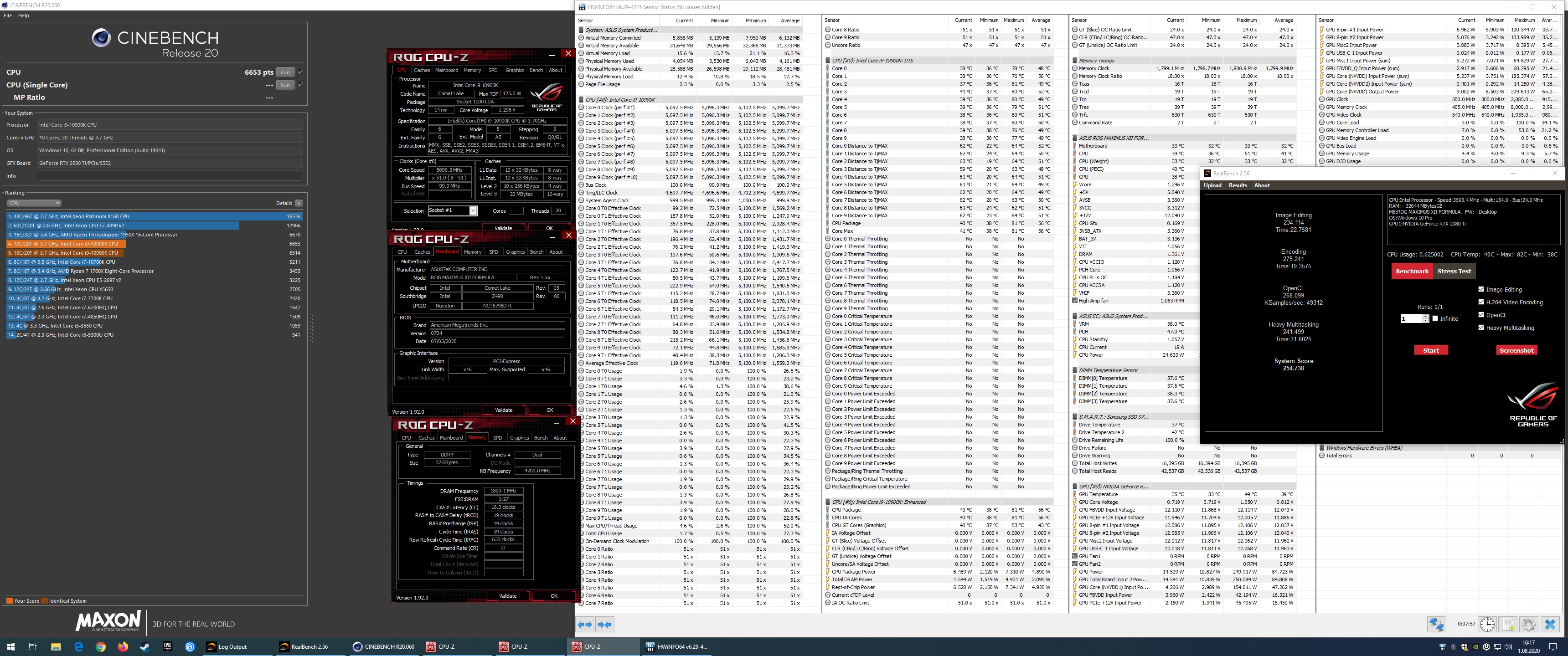Launch Firefox from taskbar
Viewport: 1568px width, 656px height.
(x=123, y=647)
